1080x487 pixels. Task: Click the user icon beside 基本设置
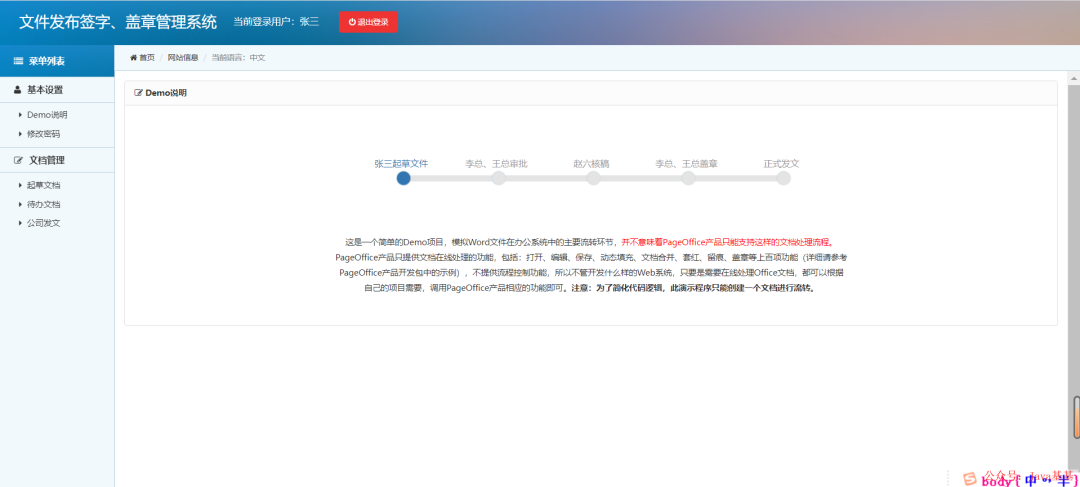coord(18,90)
